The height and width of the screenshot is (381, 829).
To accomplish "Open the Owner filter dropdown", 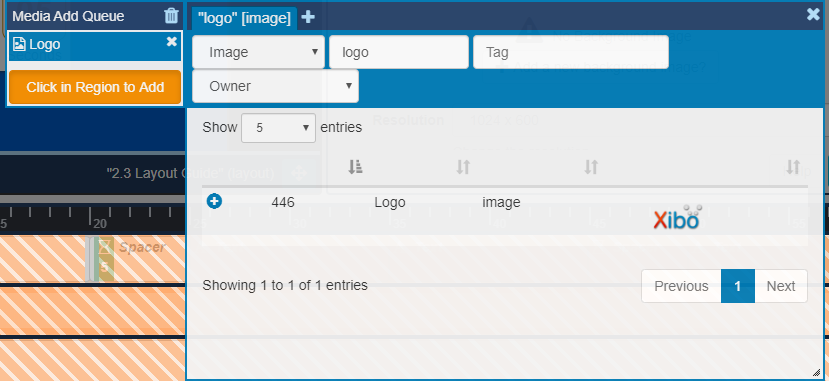I will [x=275, y=86].
